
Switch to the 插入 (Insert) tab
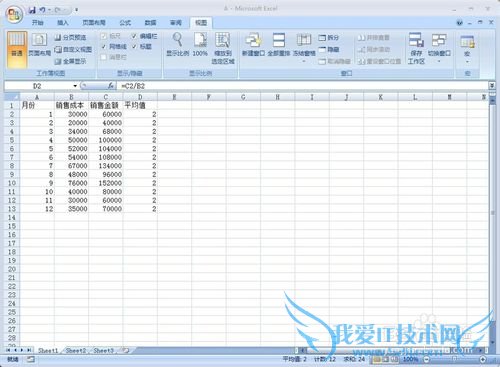[63, 23]
